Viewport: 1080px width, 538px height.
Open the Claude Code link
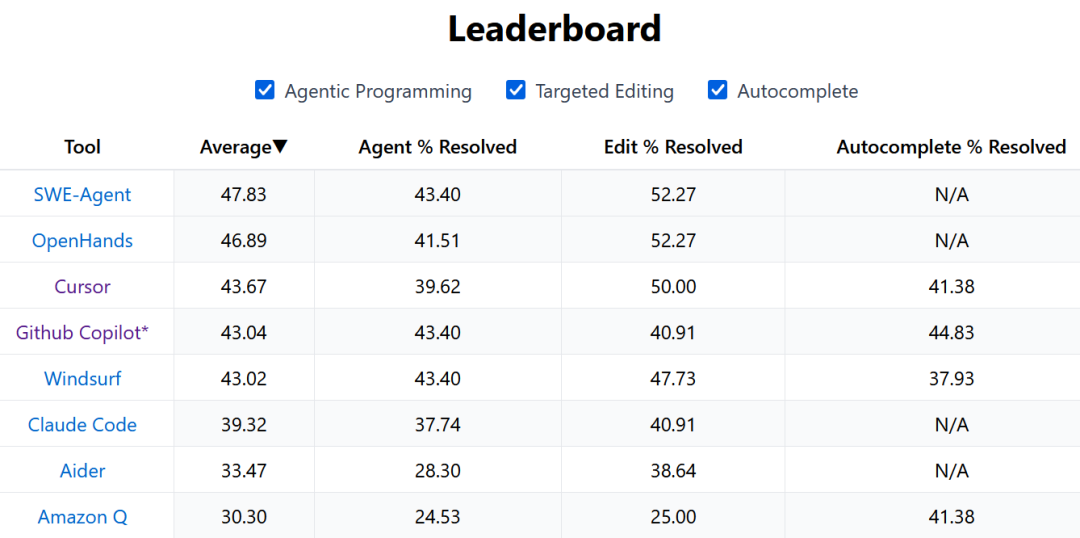coord(82,425)
